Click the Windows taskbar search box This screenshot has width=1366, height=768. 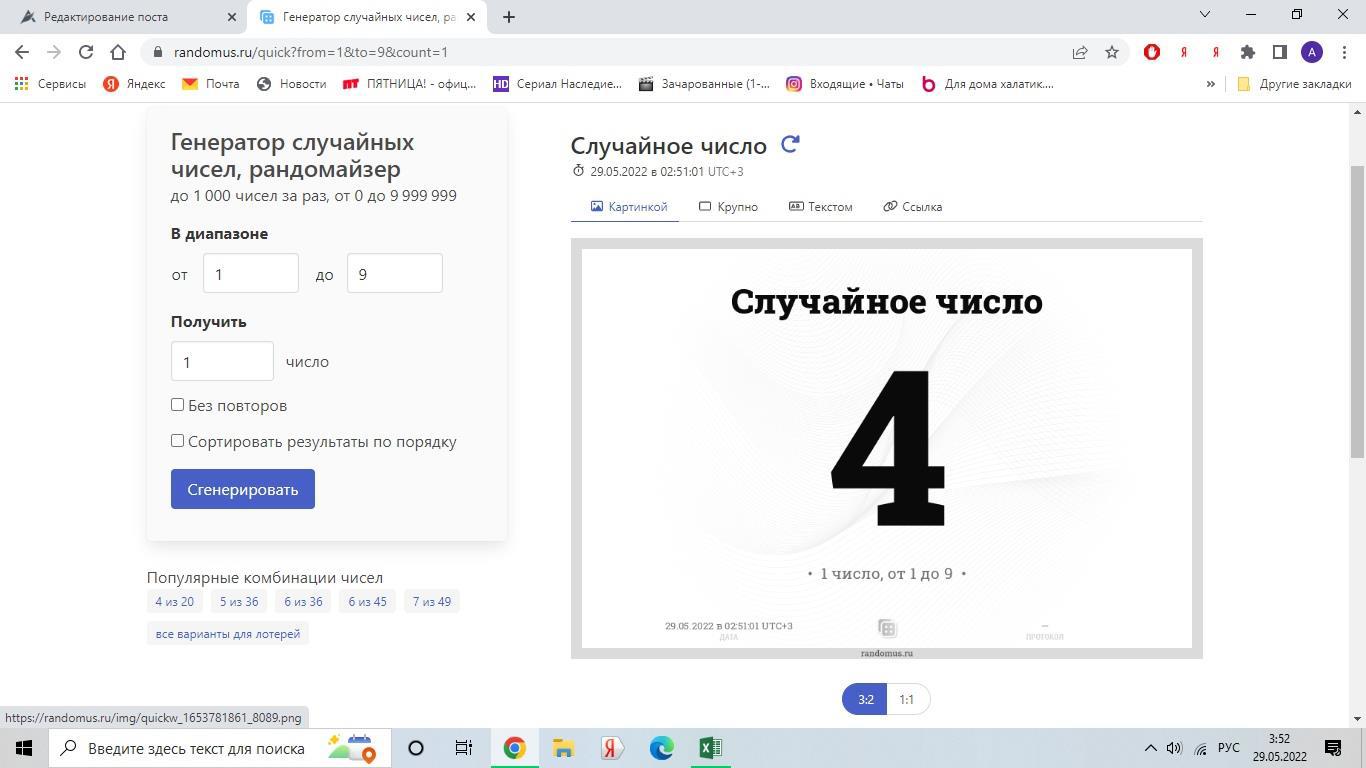[x=219, y=748]
